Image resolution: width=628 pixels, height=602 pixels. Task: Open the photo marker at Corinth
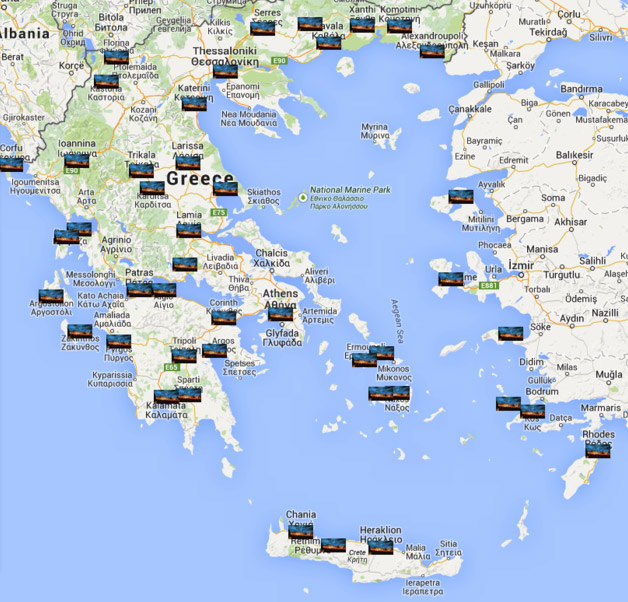coord(224,318)
